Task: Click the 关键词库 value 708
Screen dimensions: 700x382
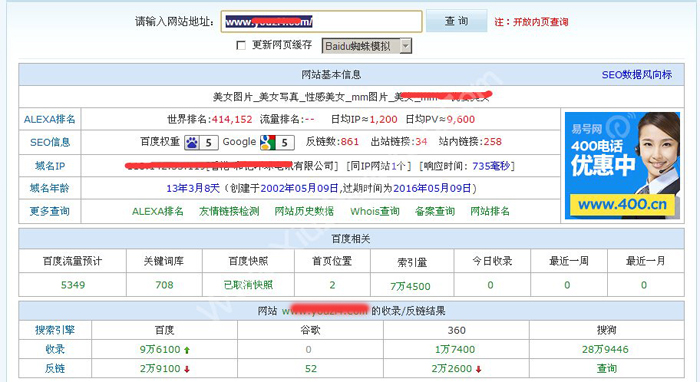Action: [x=164, y=285]
